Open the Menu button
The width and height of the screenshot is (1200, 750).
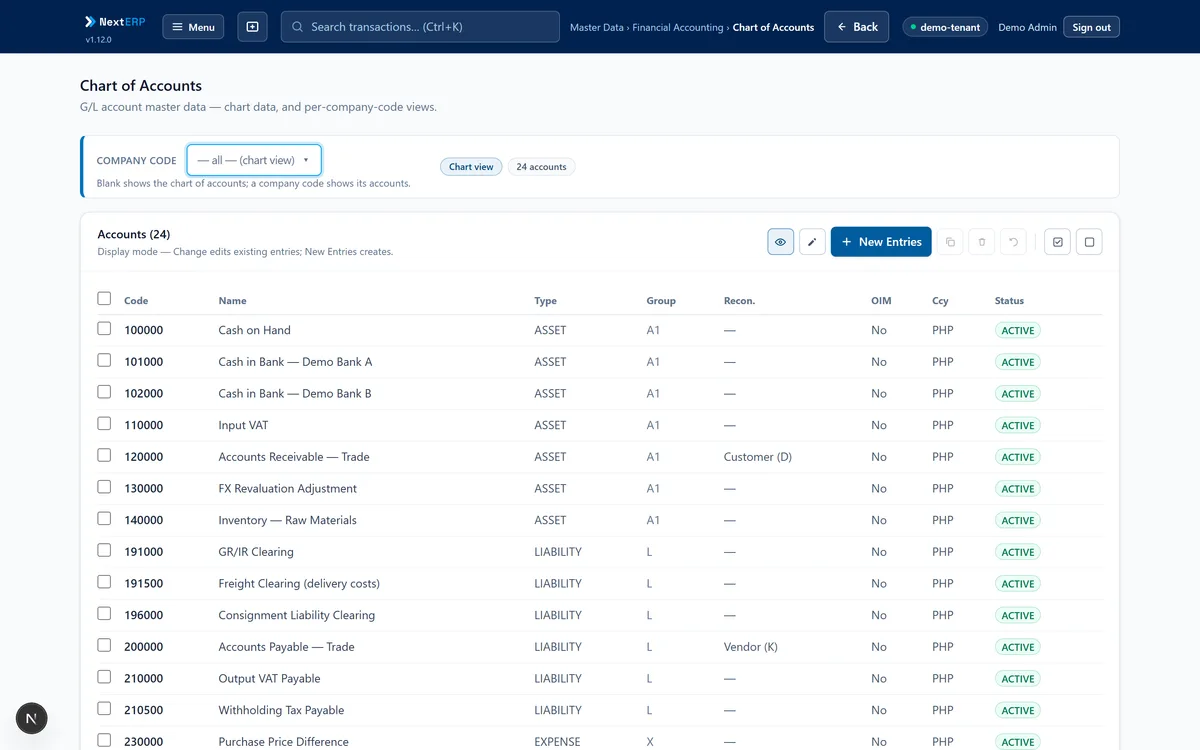(193, 27)
